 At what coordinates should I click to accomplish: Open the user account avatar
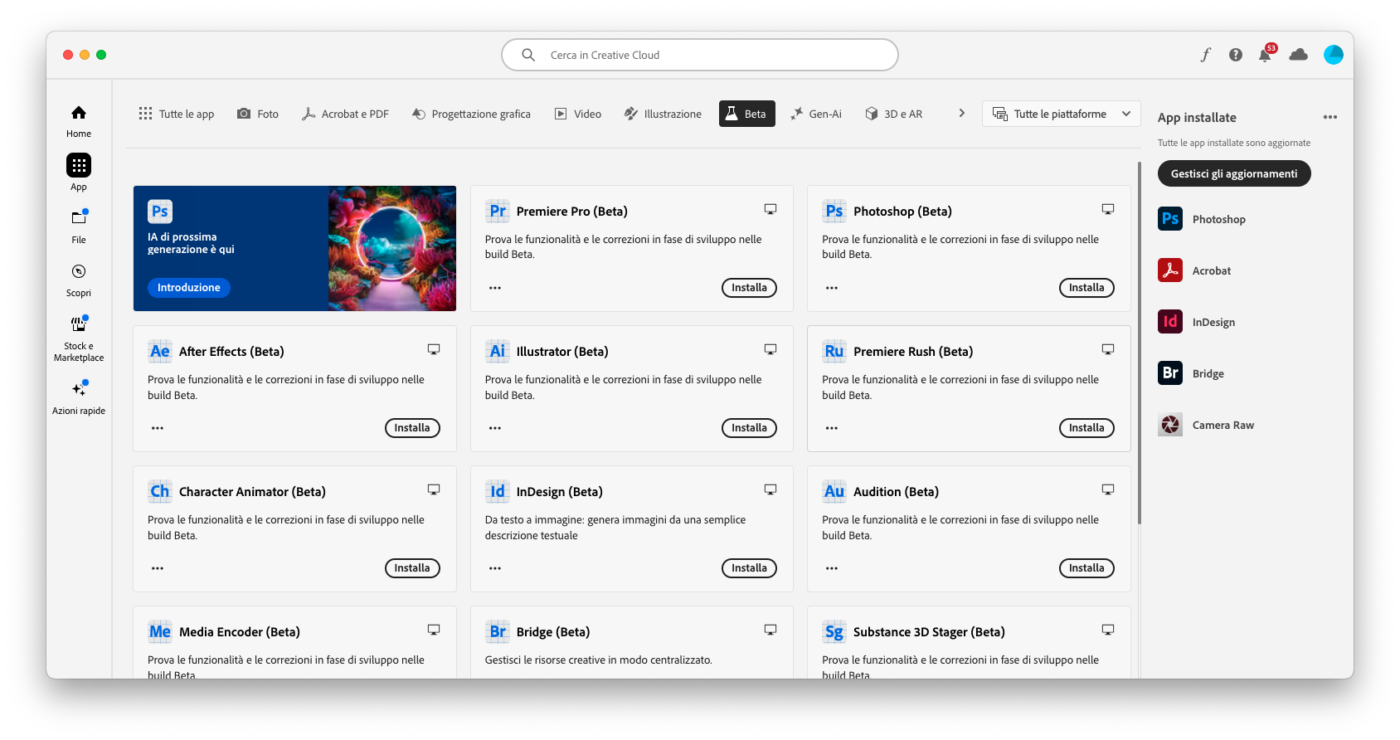[x=1333, y=55]
